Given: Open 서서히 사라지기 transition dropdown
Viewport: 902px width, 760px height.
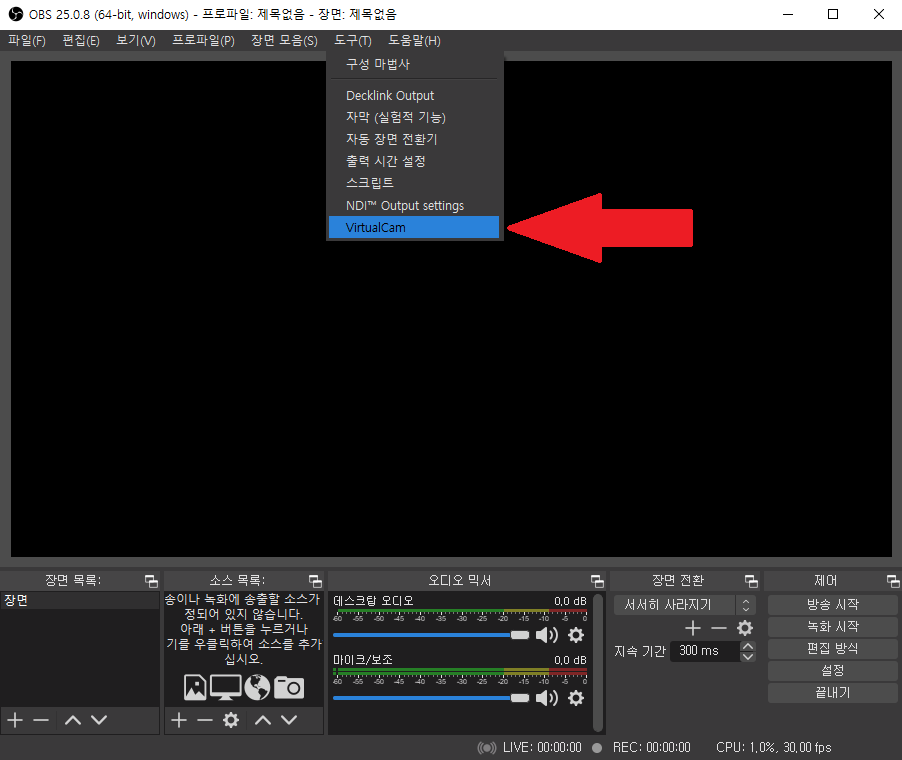Looking at the screenshot, I should (x=685, y=605).
